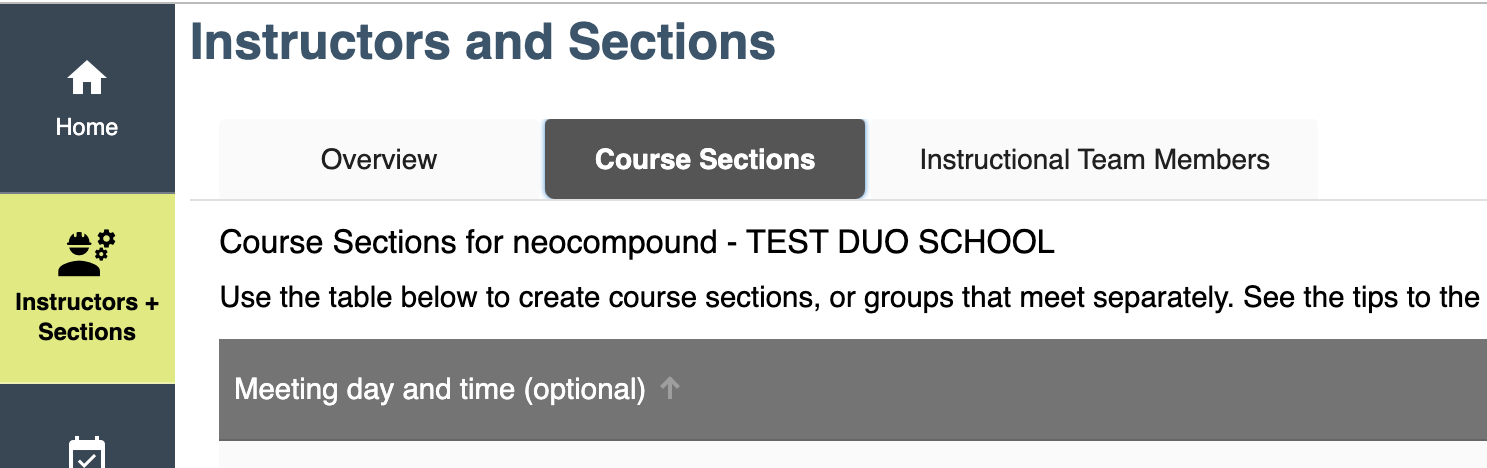Click the first table row below the header
Screen dimensions: 1487x468
coord(853,455)
